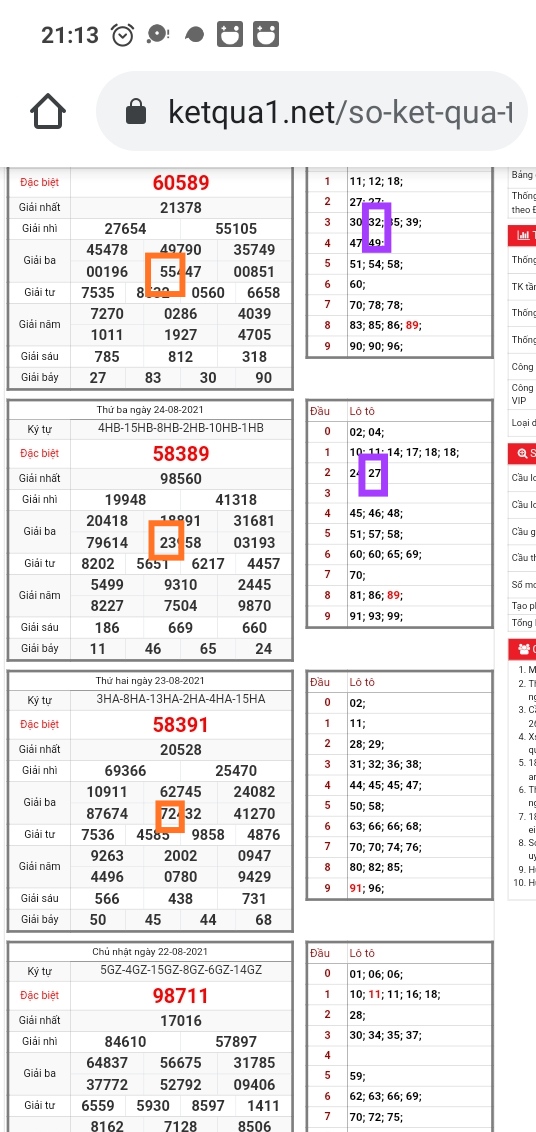Click second prize number 55105
Image resolution: width=536 pixels, height=1132 pixels.
(236, 229)
